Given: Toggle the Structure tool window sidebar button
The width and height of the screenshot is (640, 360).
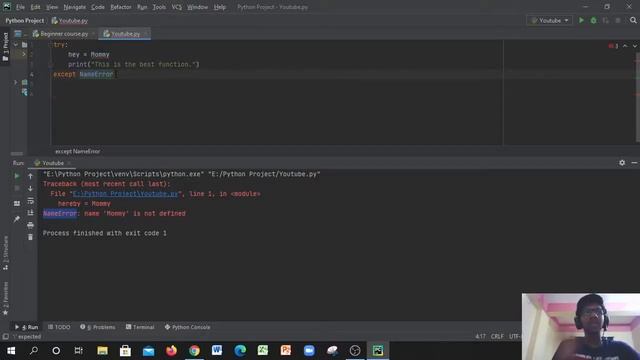Looking at the screenshot, I should tap(5, 253).
